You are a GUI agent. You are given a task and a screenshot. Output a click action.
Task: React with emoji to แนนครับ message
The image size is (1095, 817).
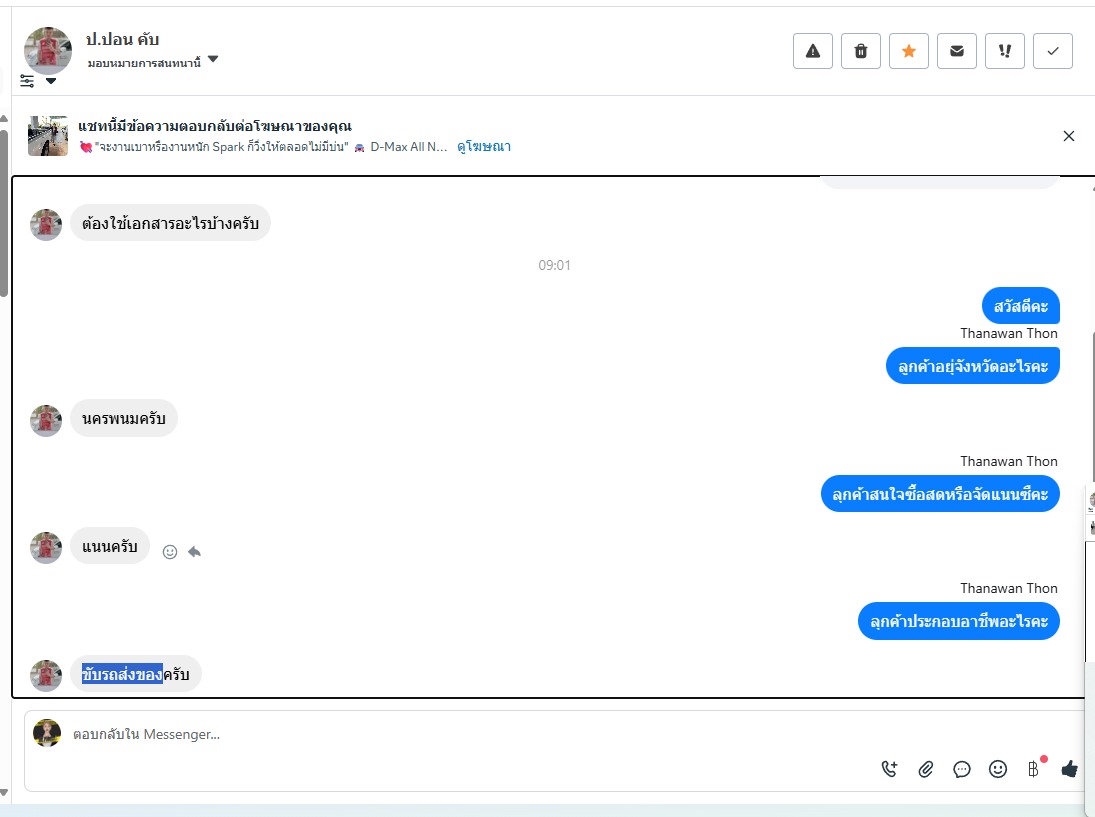(x=170, y=552)
